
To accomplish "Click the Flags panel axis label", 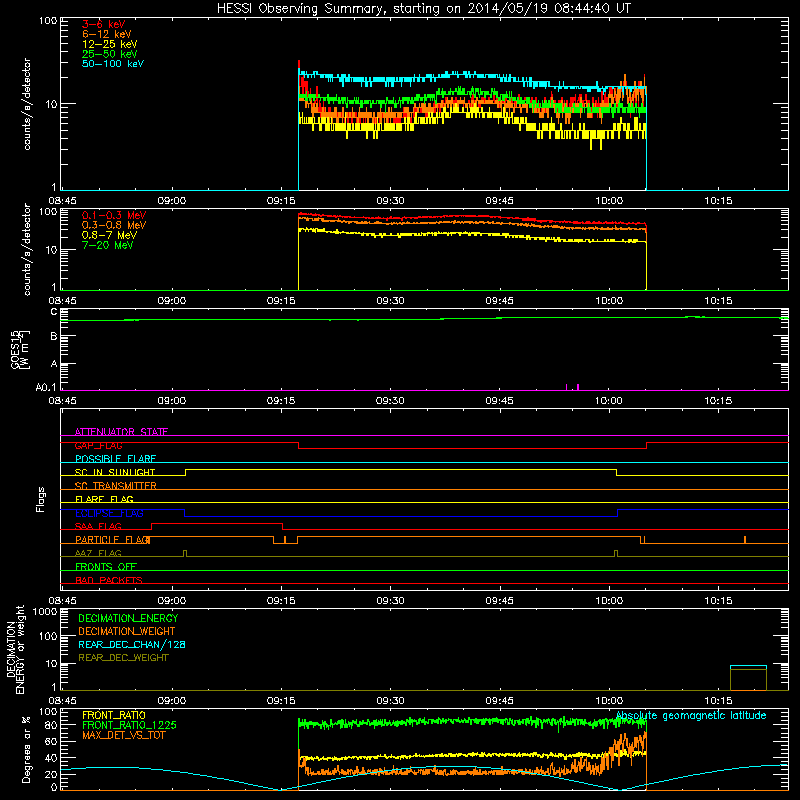I will [41, 499].
